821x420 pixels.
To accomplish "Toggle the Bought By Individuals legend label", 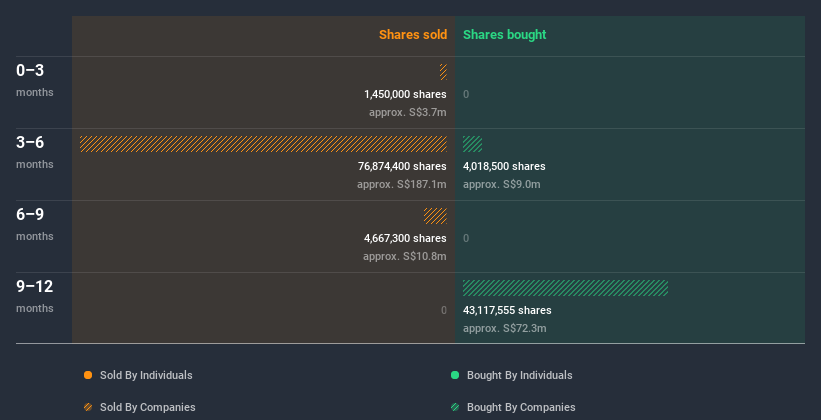I will tap(519, 375).
